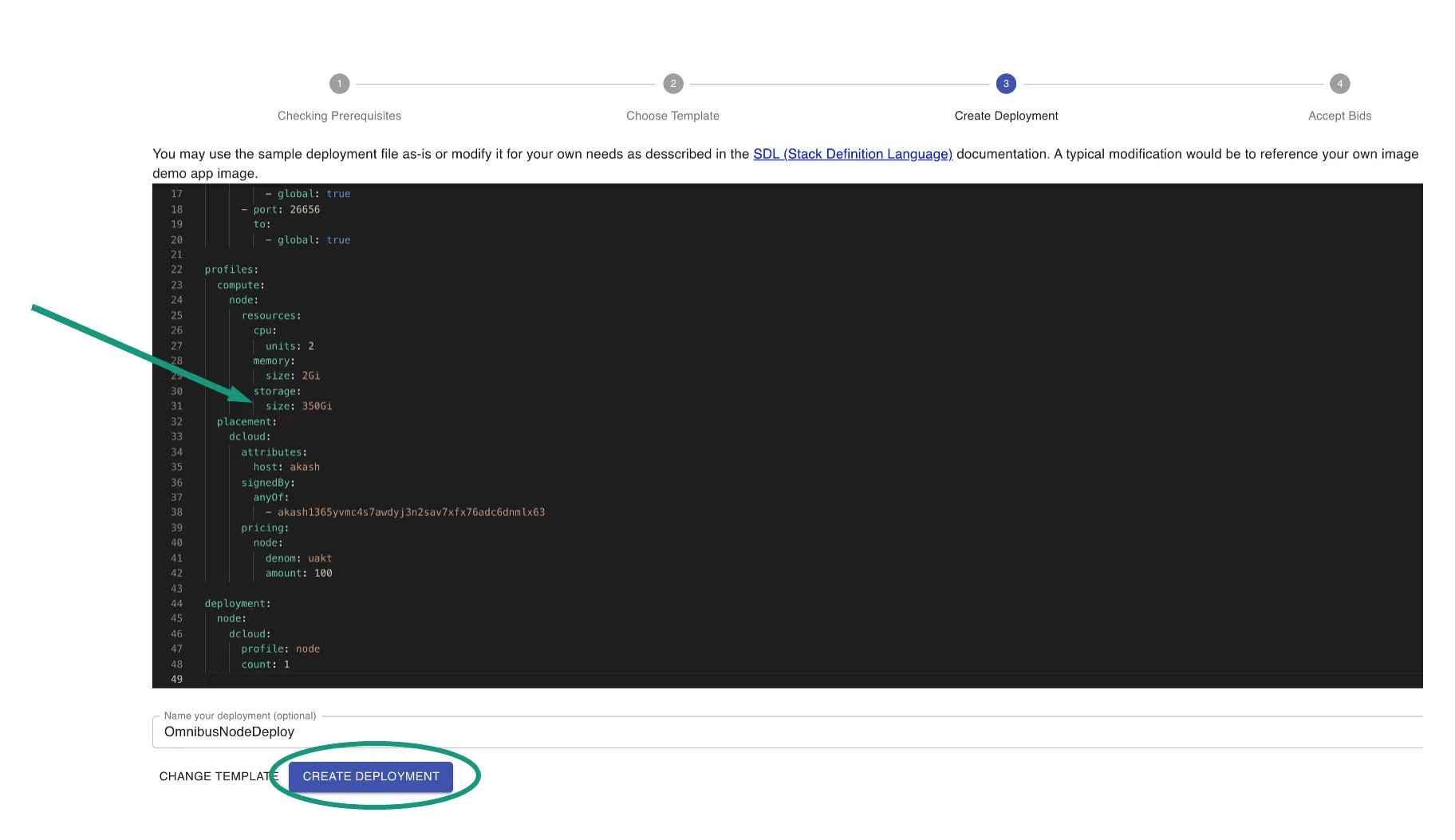Go to the Choose Template step label

[x=672, y=116]
